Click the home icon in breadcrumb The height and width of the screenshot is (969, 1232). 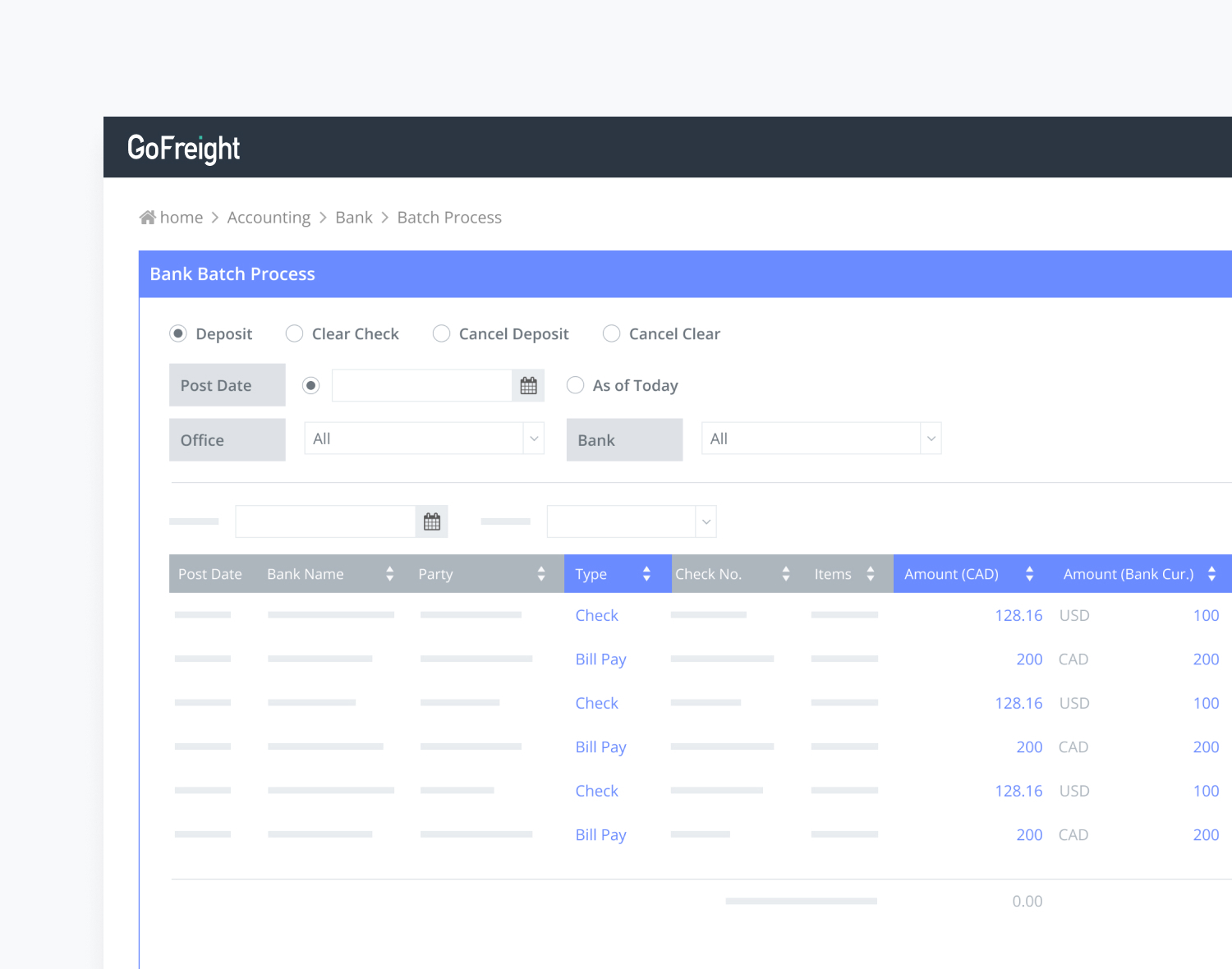click(x=147, y=218)
